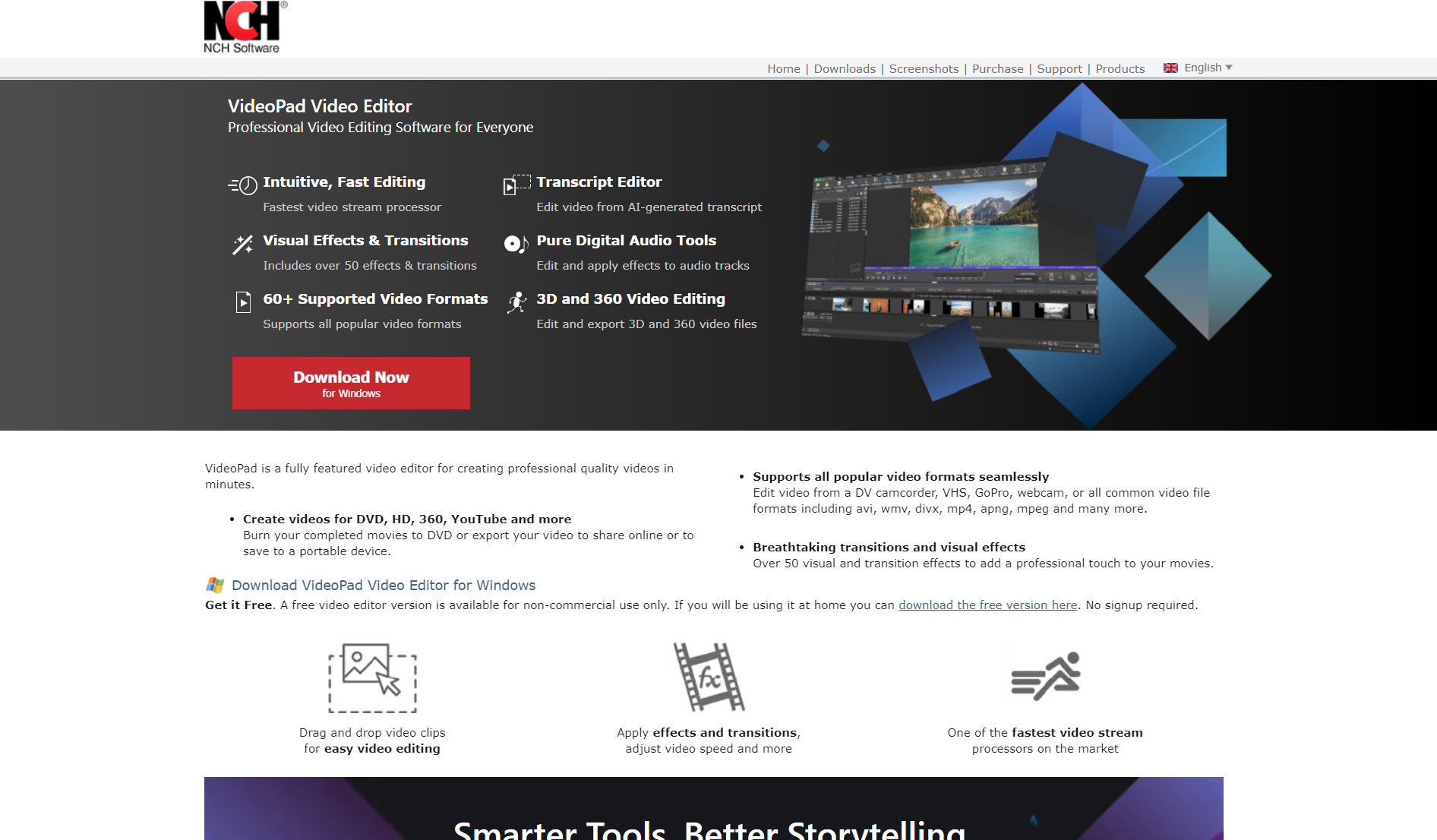Click the Transcript Editor icon

tap(516, 185)
